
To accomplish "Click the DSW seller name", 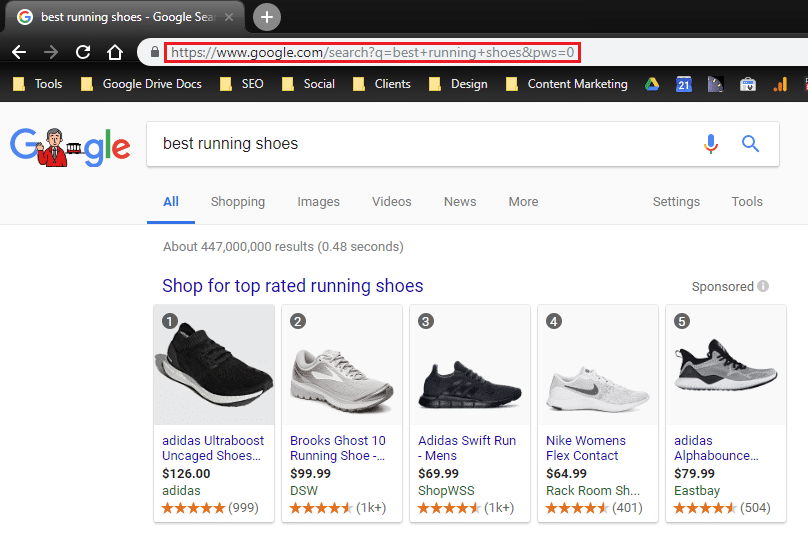I will (304, 491).
